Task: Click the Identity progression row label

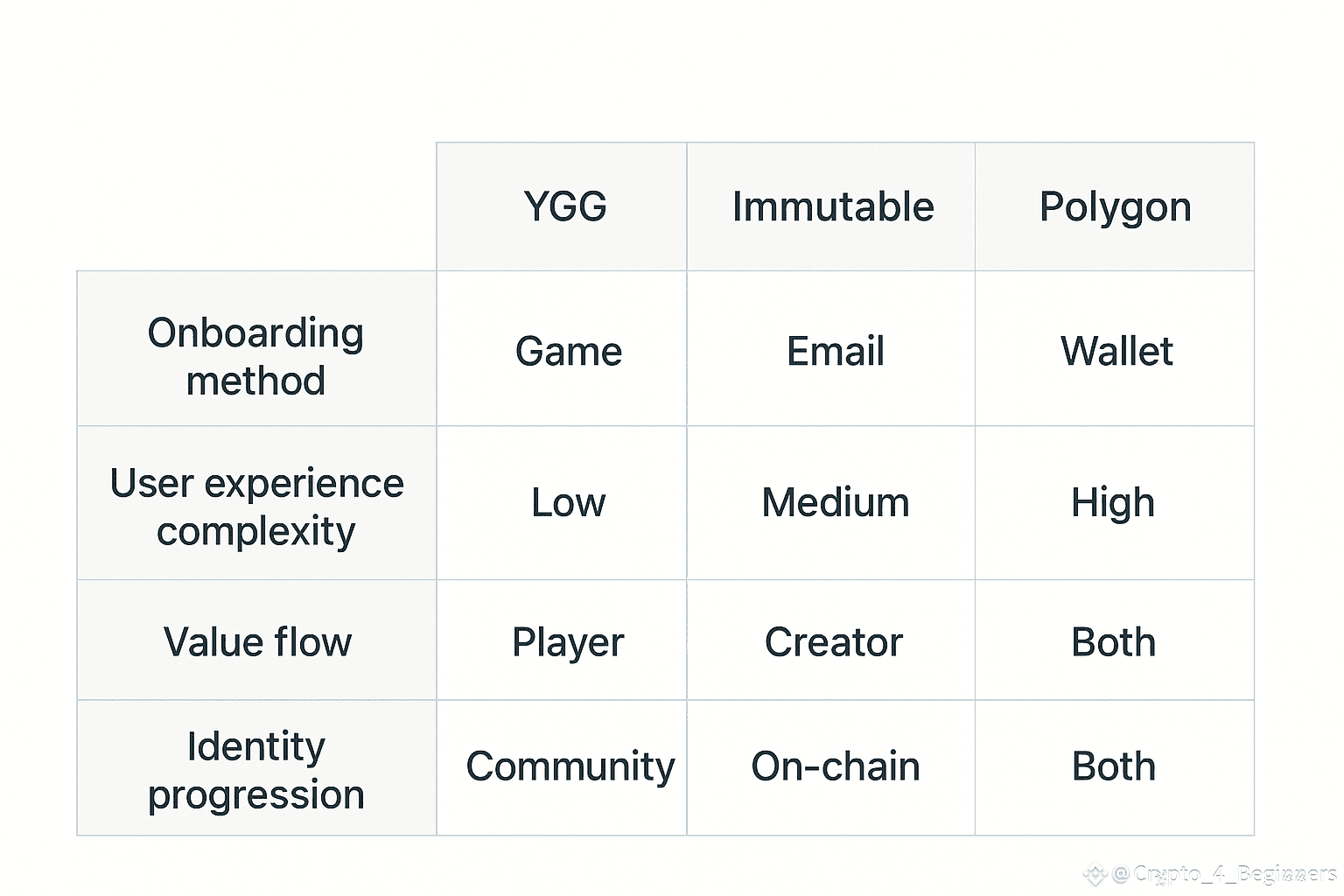Action: (255, 770)
